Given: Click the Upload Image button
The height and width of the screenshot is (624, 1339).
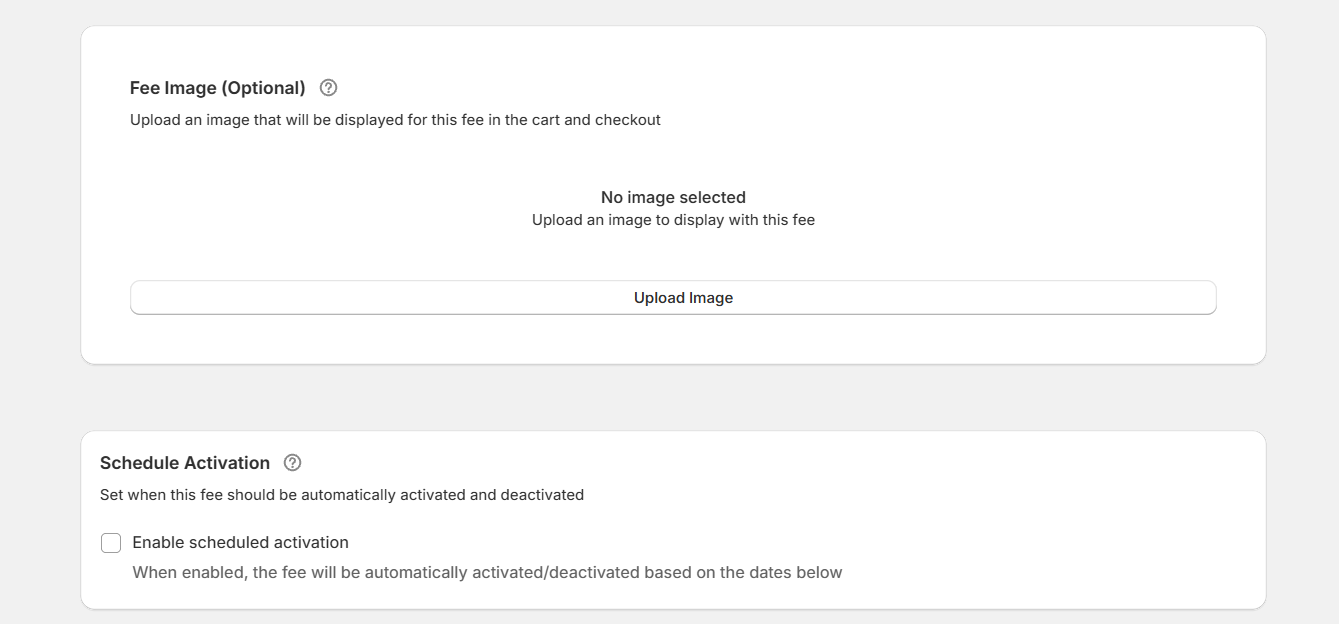Looking at the screenshot, I should [x=672, y=297].
